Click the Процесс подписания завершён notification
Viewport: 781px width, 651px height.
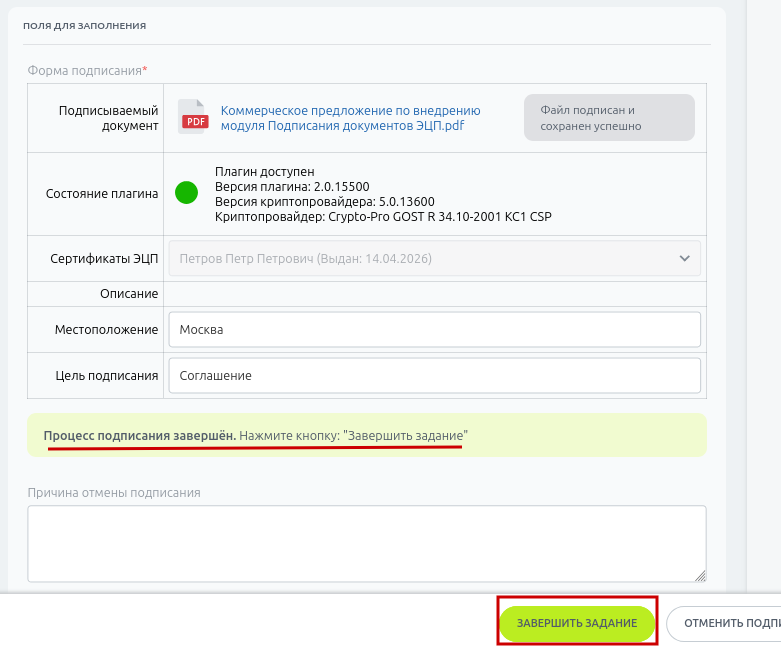click(x=366, y=437)
